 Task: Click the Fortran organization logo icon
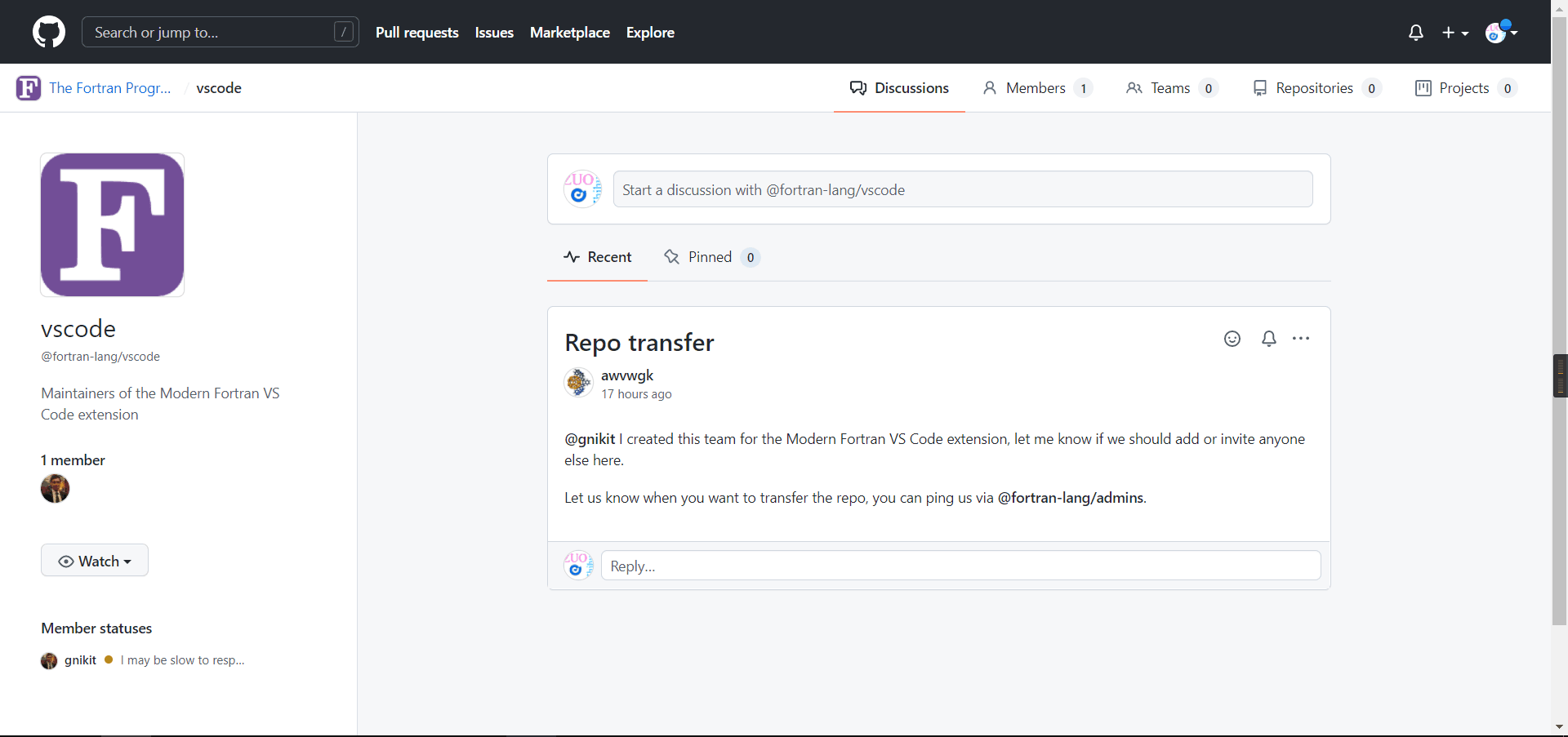tap(29, 87)
